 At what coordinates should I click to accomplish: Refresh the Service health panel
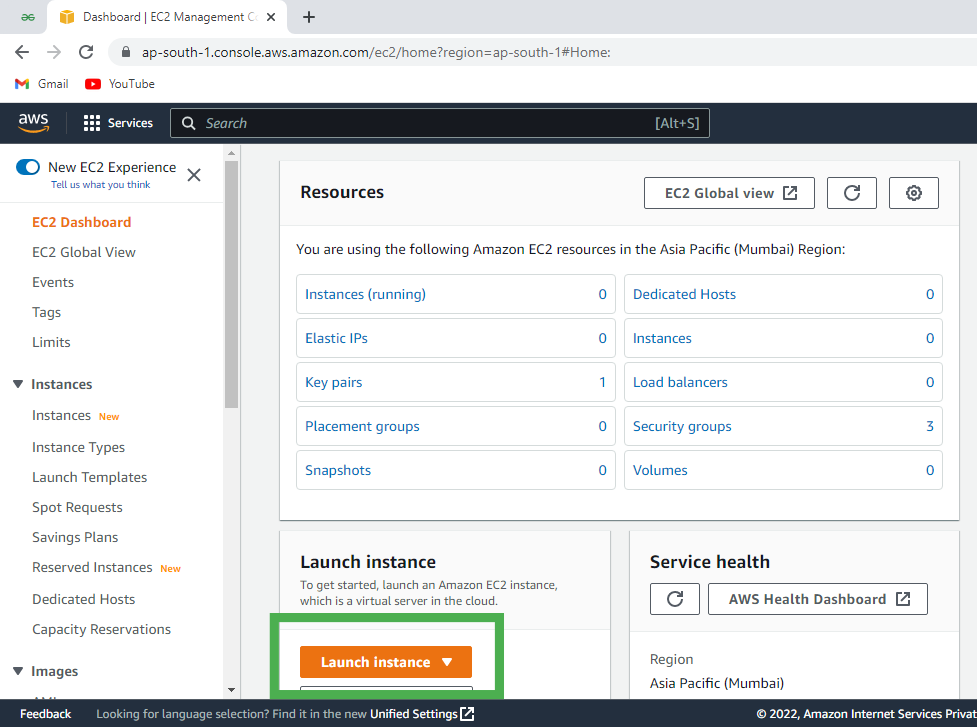click(x=676, y=598)
